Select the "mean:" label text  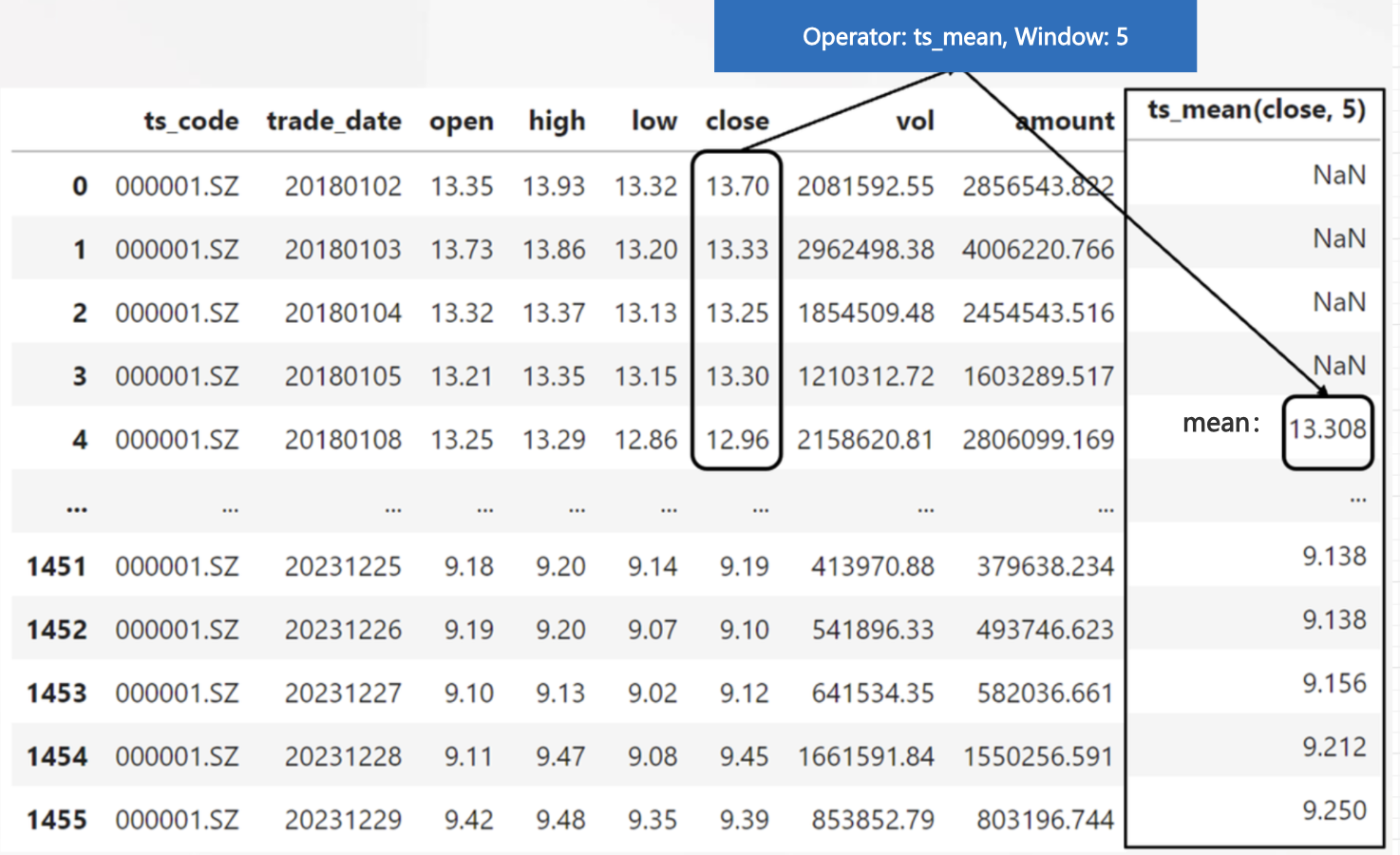coord(1220,424)
